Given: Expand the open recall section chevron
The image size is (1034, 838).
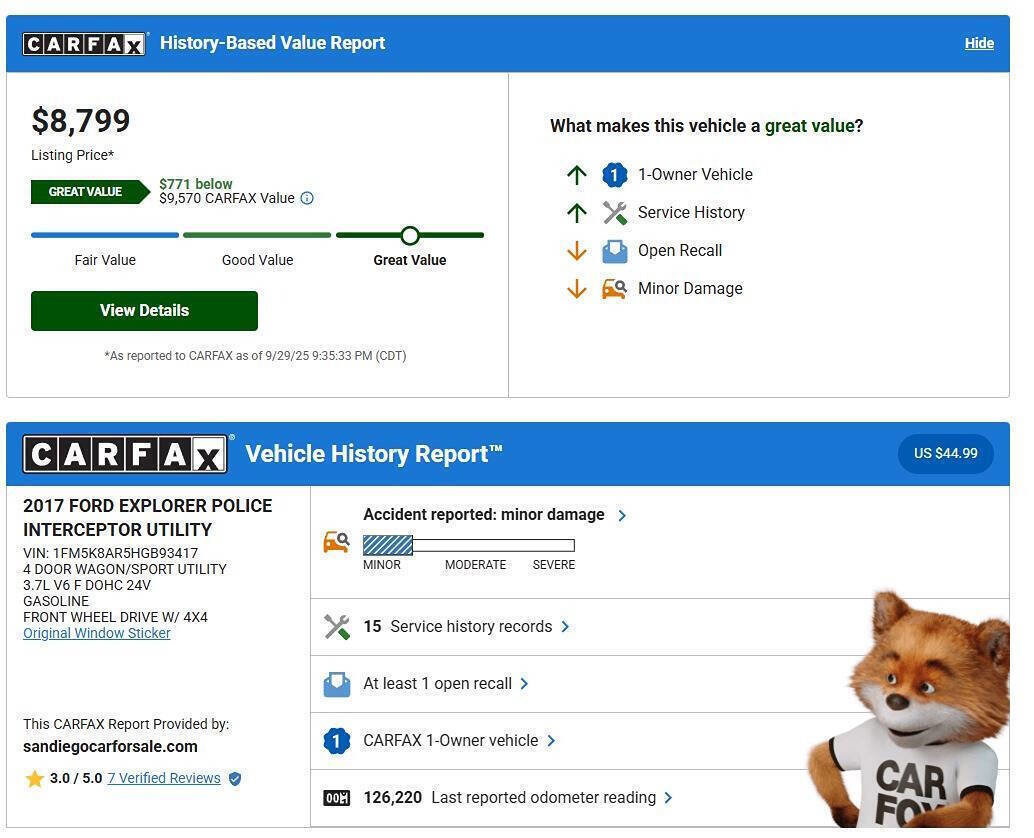Looking at the screenshot, I should (x=524, y=684).
